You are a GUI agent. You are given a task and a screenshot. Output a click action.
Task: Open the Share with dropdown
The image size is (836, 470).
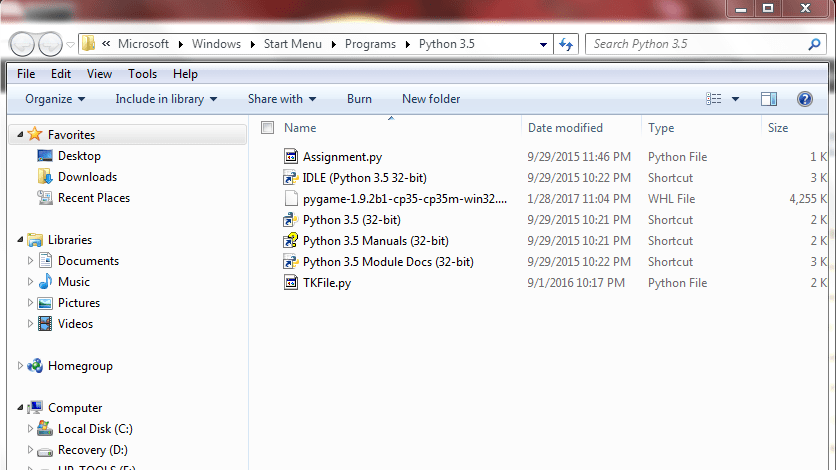[282, 99]
